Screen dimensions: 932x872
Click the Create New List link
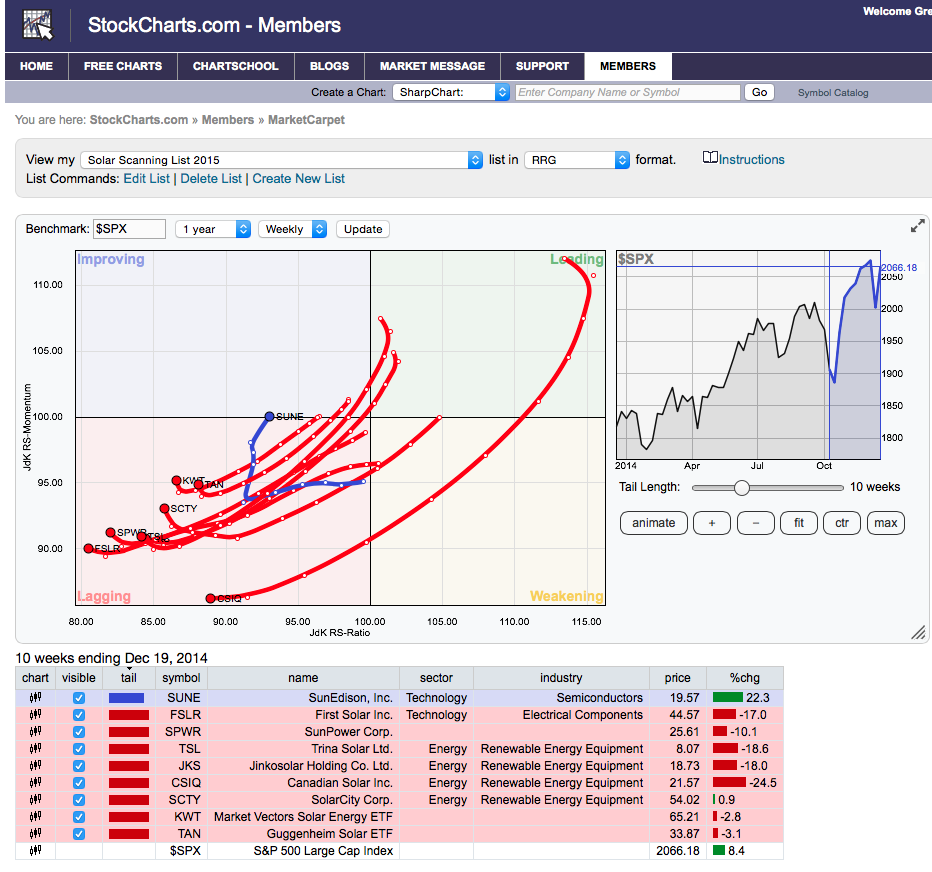pyautogui.click(x=298, y=178)
